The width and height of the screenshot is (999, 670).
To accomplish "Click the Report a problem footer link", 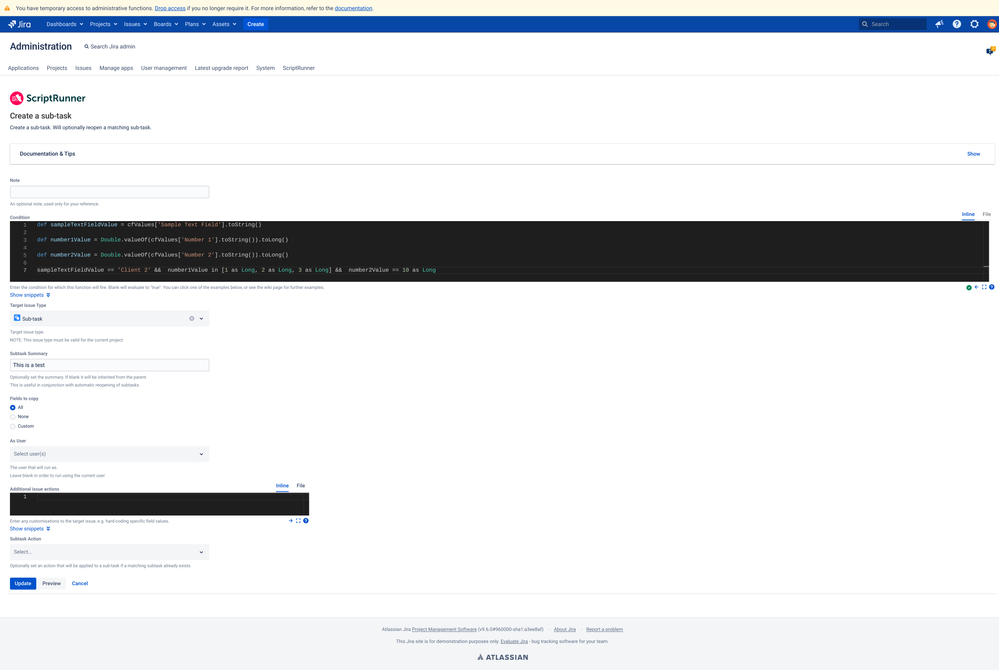I will 605,630.
